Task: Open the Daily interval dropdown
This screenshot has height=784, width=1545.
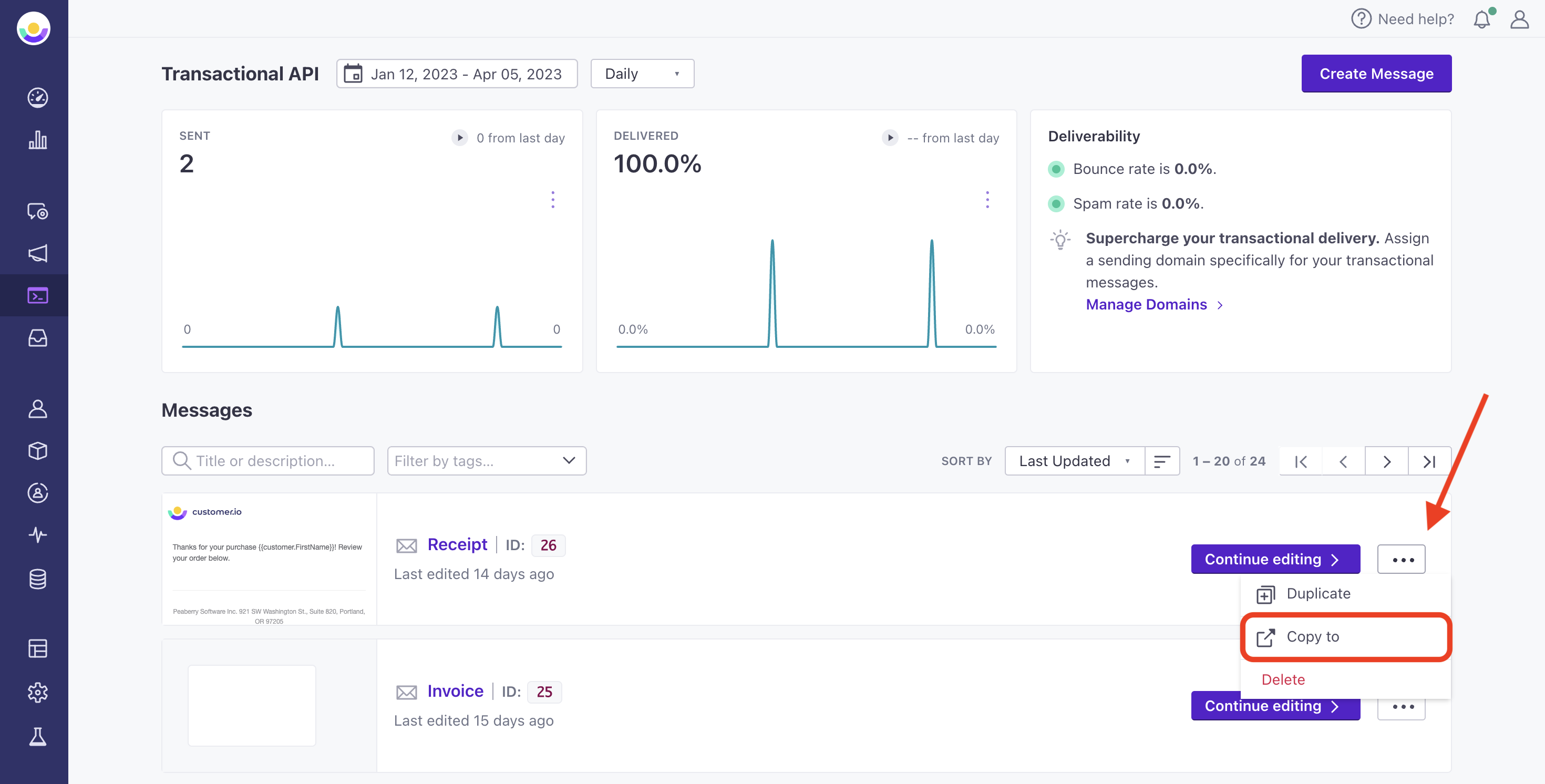Action: pyautogui.click(x=642, y=74)
